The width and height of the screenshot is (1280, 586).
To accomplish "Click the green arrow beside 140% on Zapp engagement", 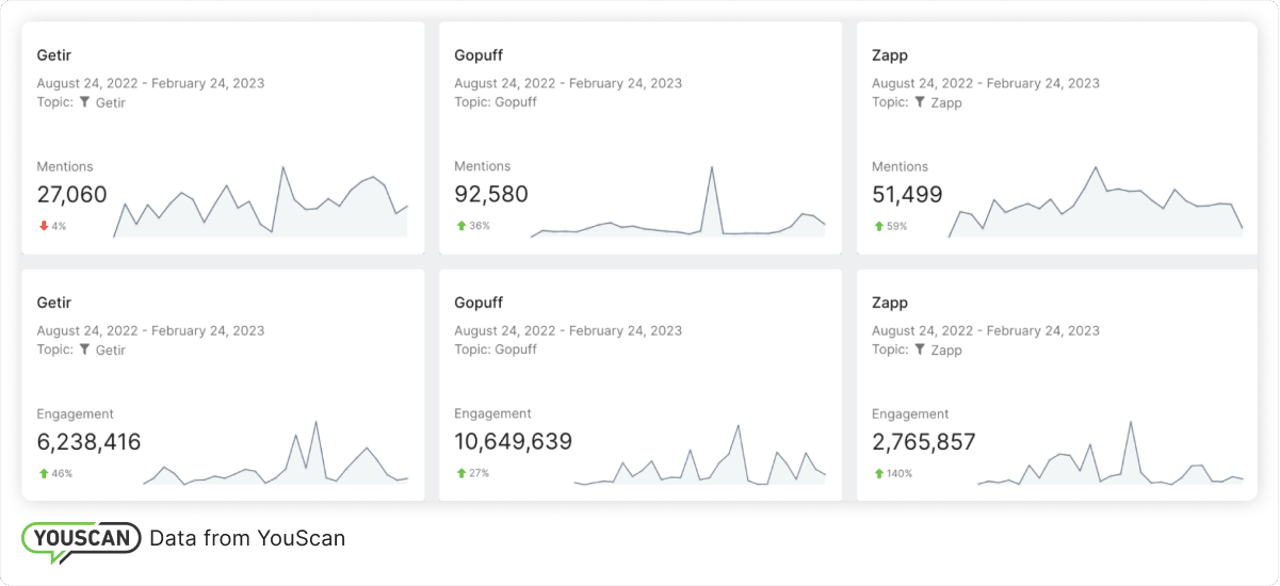I will click(877, 473).
